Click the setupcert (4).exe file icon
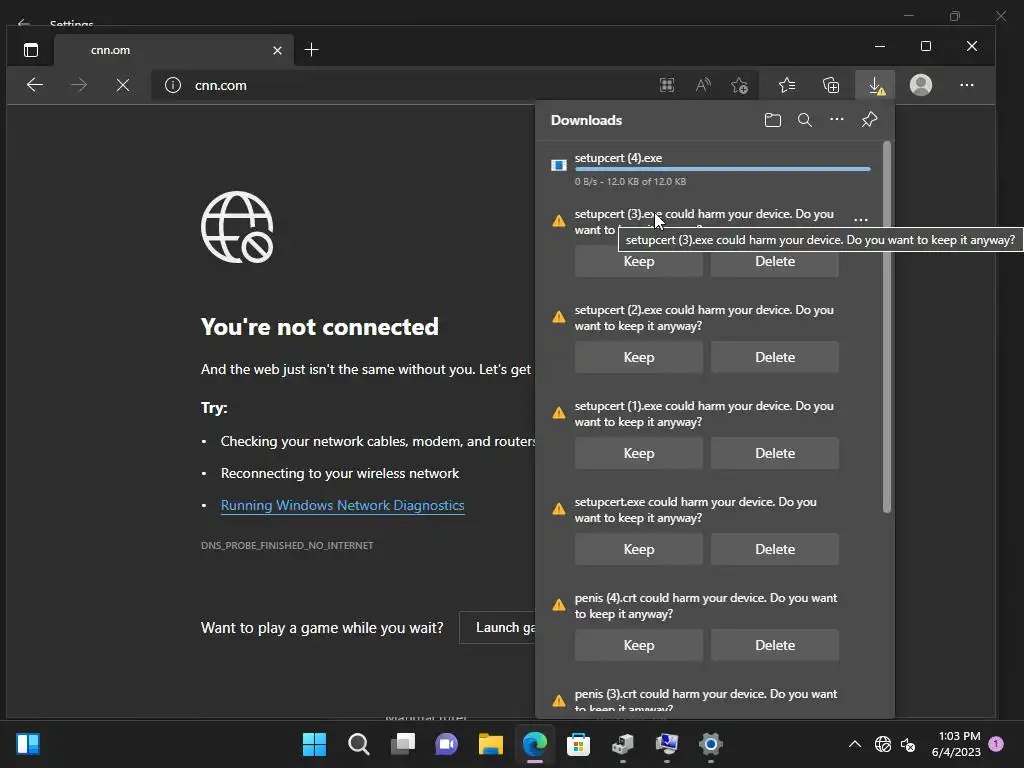This screenshot has height=768, width=1024. pos(558,165)
